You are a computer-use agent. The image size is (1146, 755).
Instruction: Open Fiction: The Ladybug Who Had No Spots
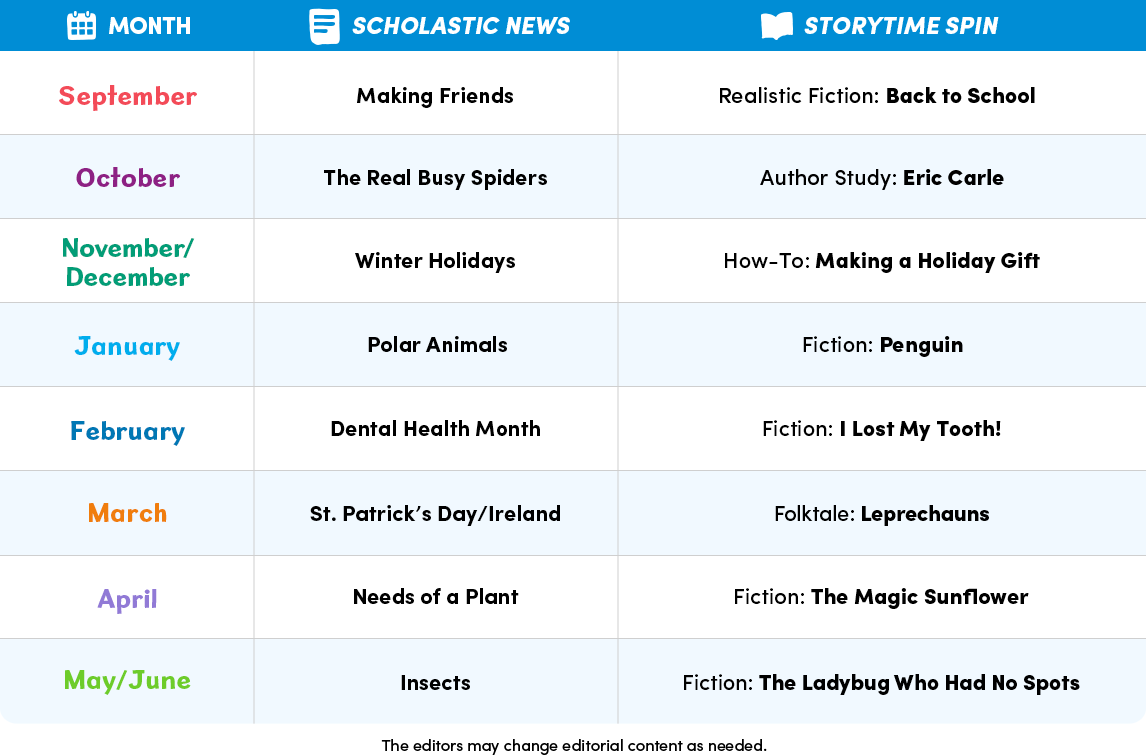[x=881, y=683]
